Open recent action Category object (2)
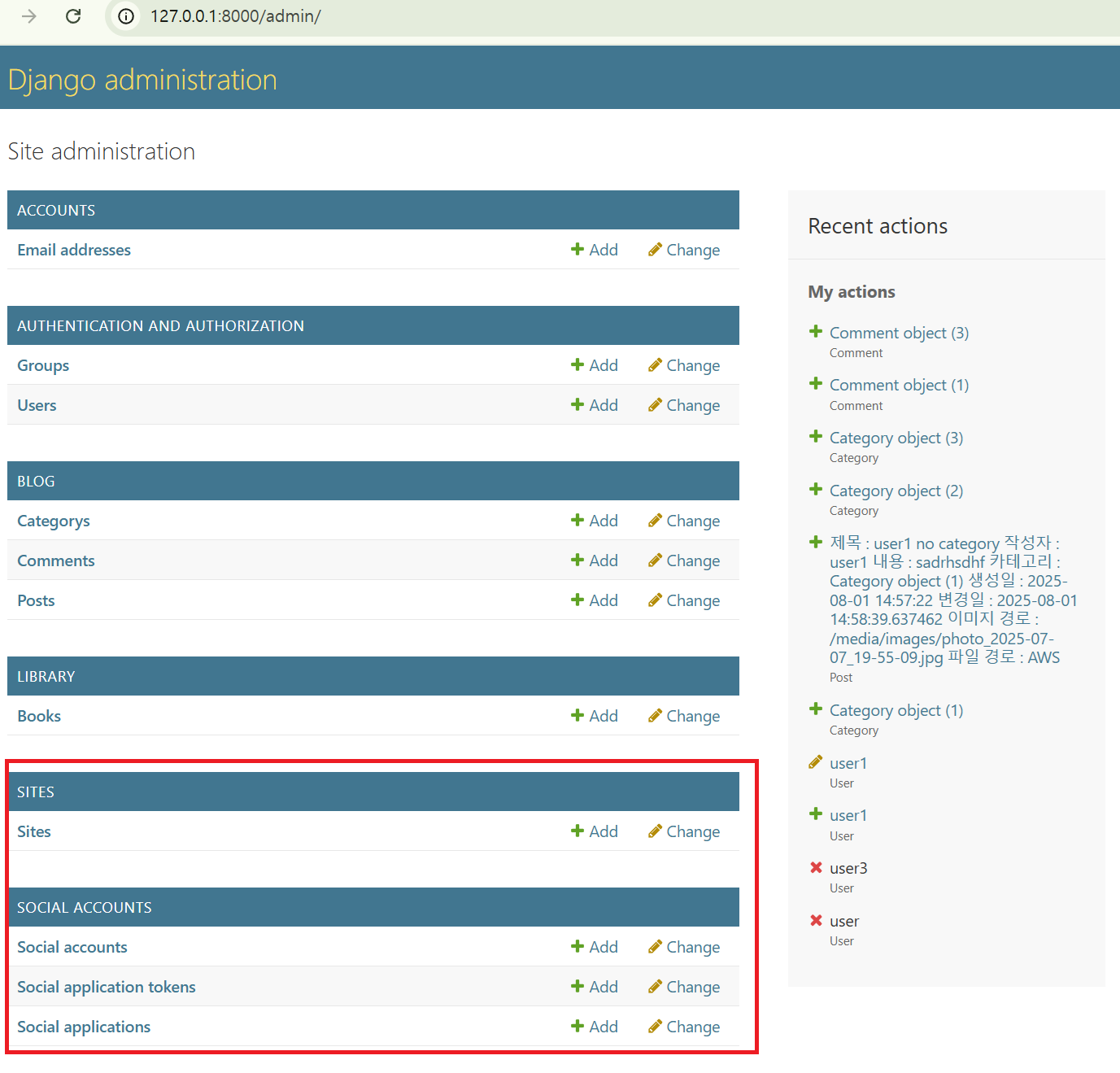Screen dimensions: 1120x1073 pyautogui.click(x=896, y=491)
